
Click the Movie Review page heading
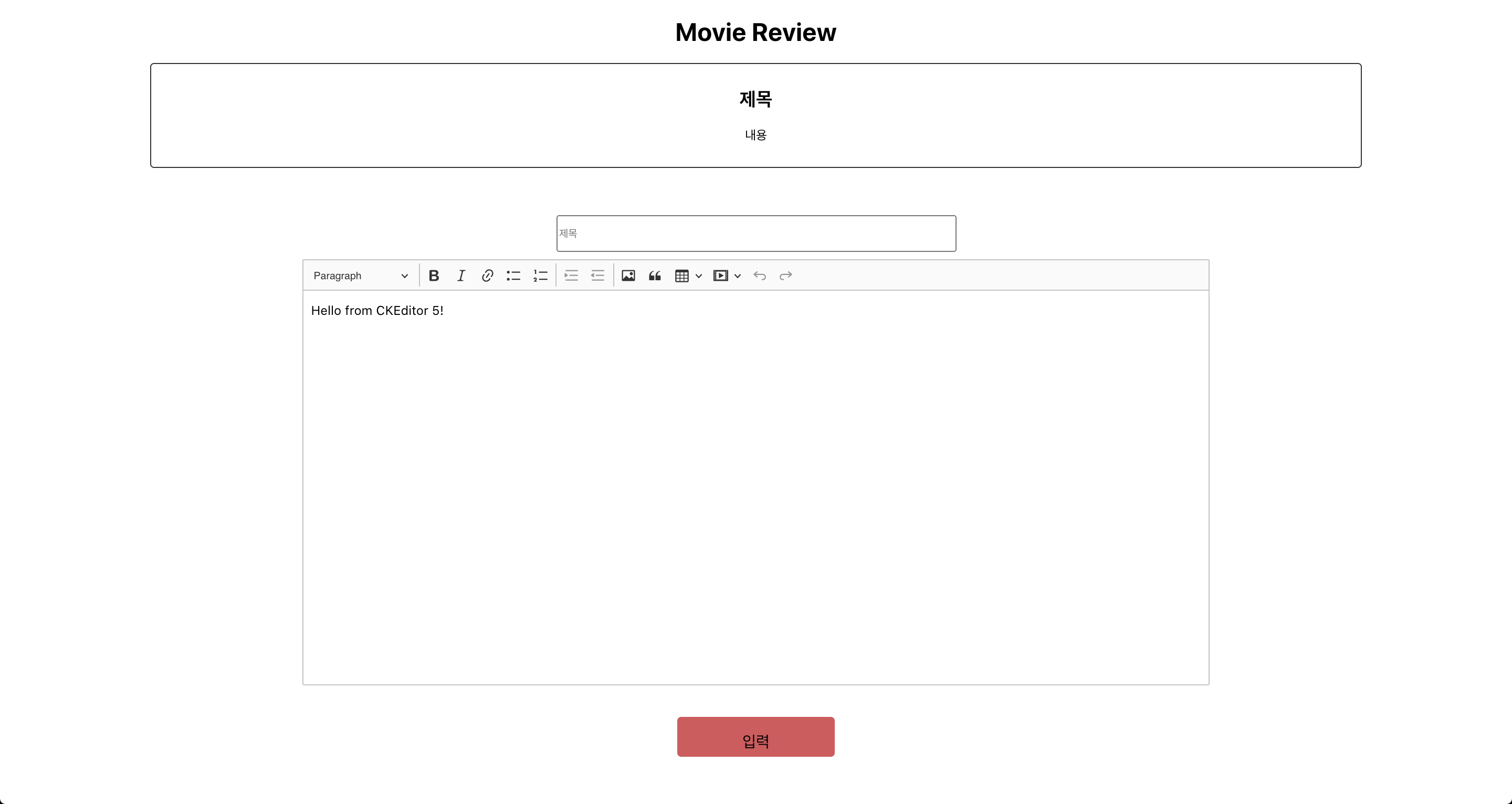(755, 33)
